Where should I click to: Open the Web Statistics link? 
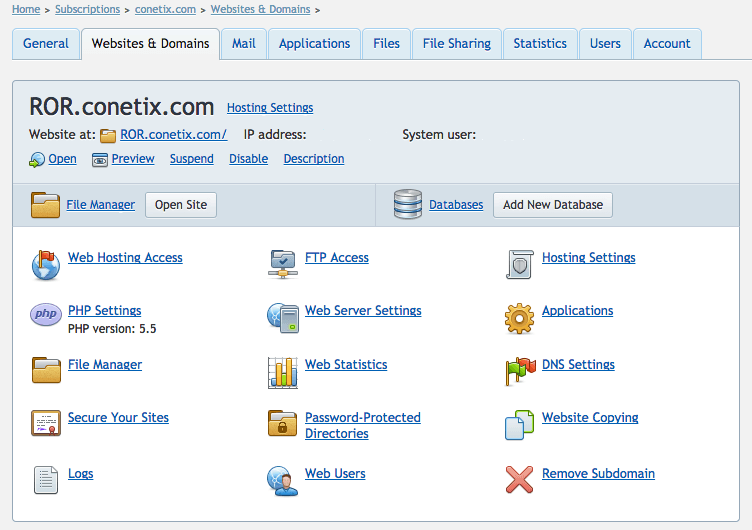tap(346, 365)
